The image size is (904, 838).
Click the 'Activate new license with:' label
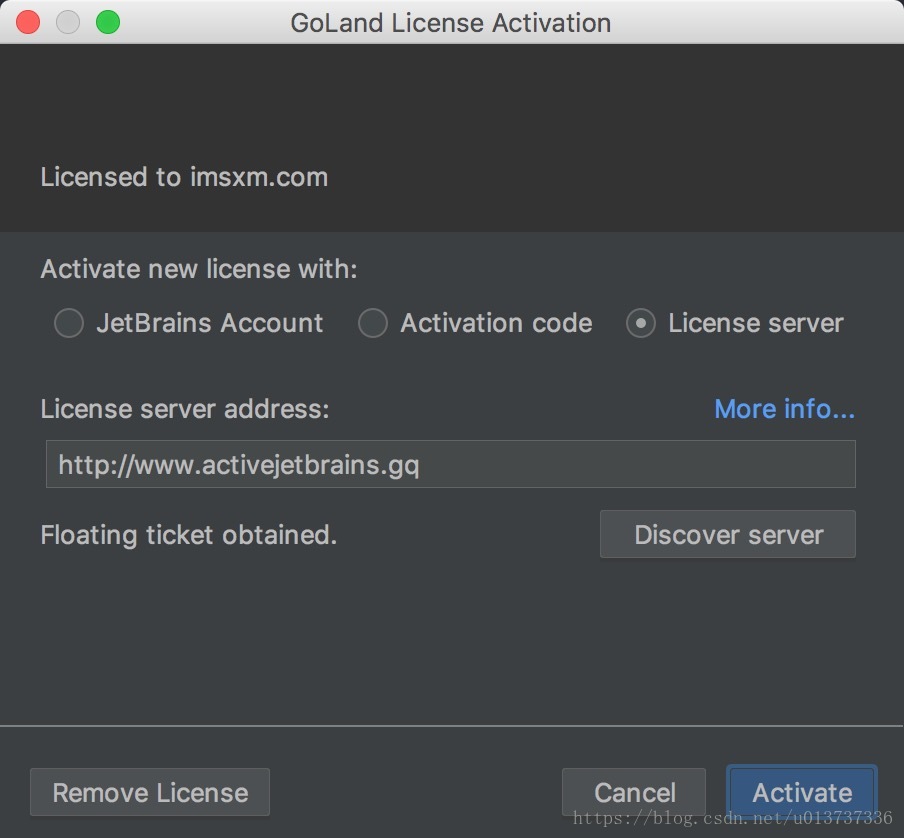click(199, 269)
